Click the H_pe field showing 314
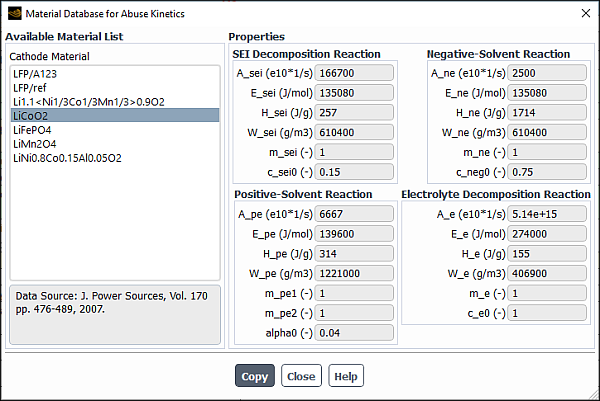Screen dimensions: 600x401 point(354,254)
